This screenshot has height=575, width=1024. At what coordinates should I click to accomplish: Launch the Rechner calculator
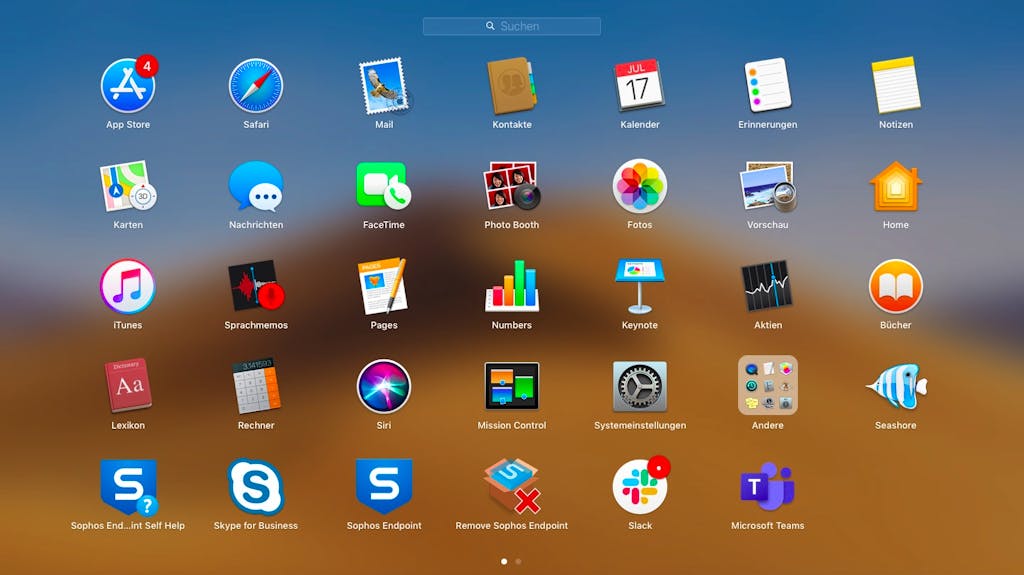click(256, 386)
